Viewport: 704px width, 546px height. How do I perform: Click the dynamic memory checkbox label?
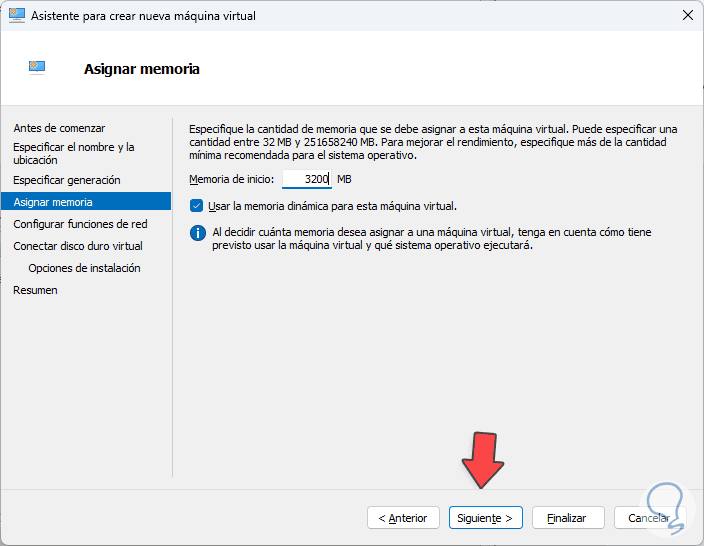(332, 206)
